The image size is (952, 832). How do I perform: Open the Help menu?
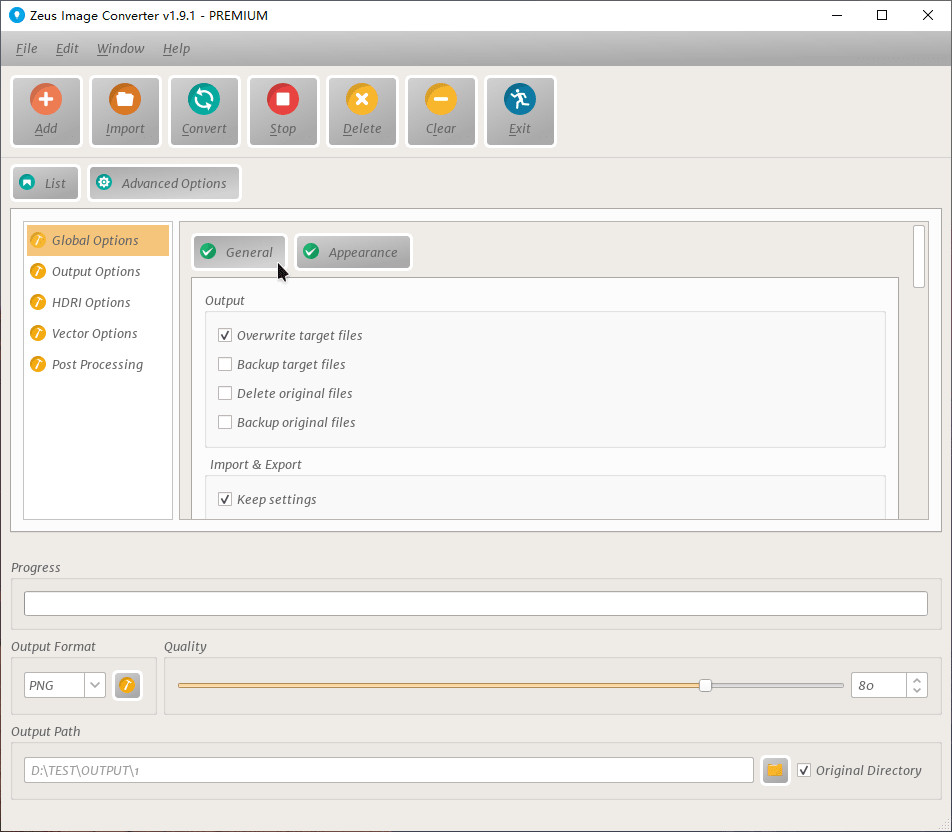[177, 49]
